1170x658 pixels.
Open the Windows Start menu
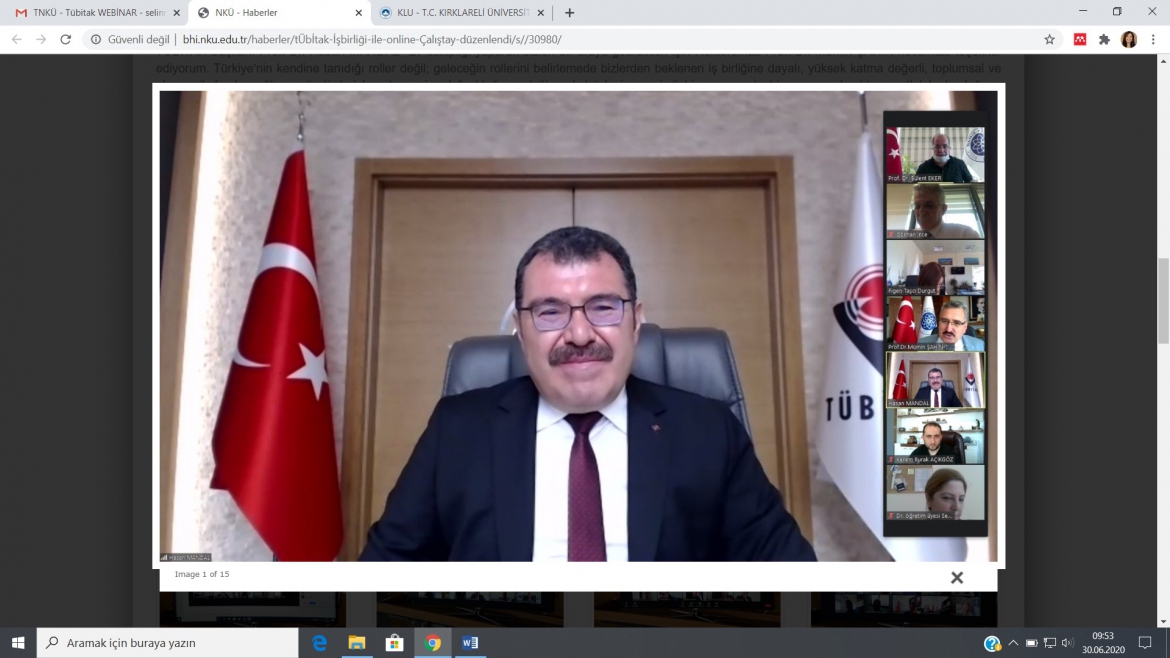pyautogui.click(x=18, y=643)
